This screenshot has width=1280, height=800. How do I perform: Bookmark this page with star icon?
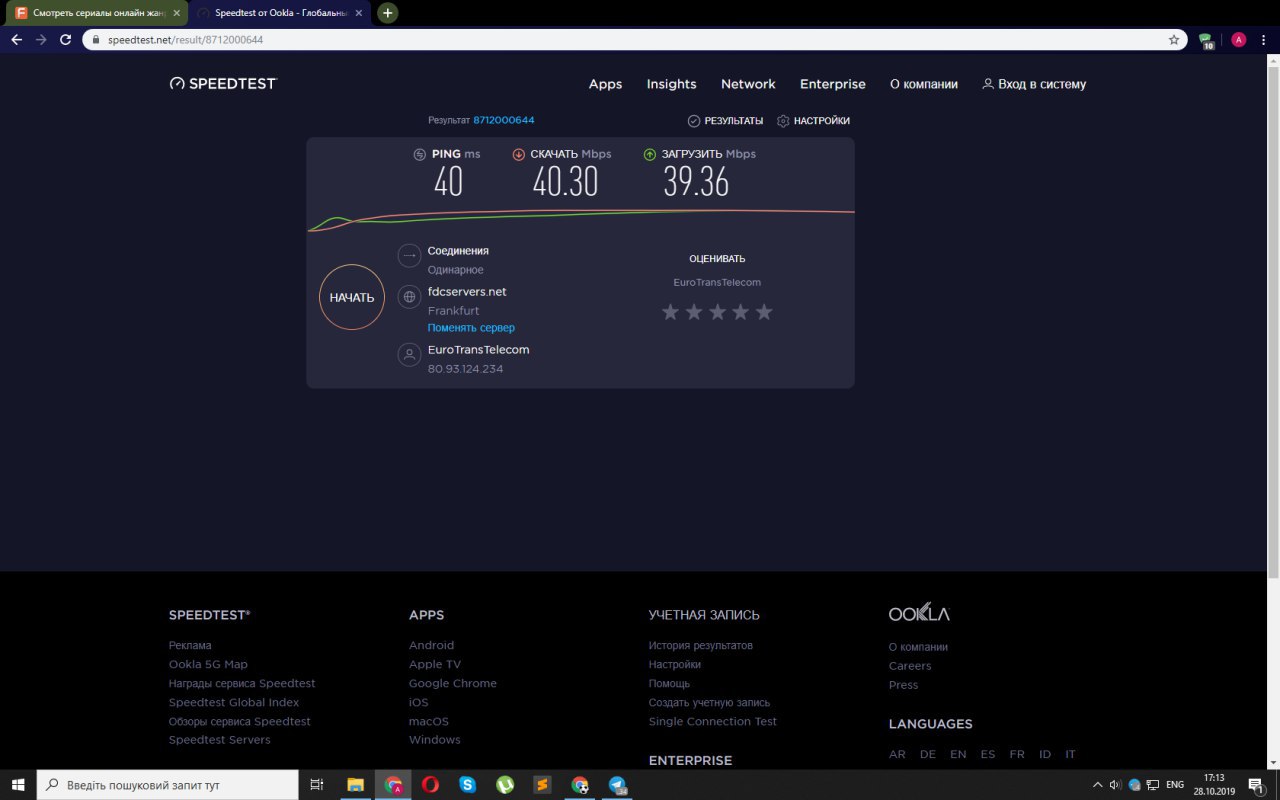coord(1174,40)
